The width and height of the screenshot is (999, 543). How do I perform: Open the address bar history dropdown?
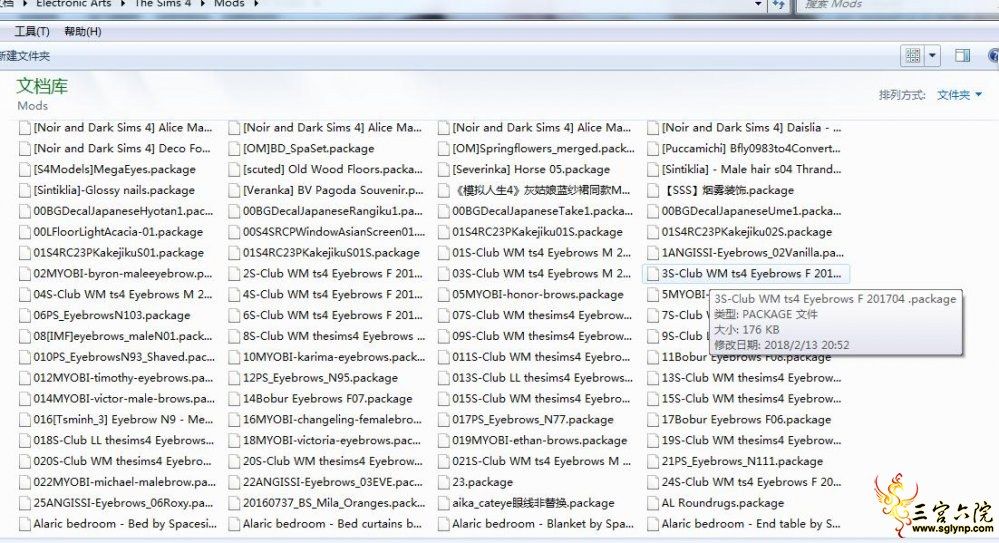758,4
